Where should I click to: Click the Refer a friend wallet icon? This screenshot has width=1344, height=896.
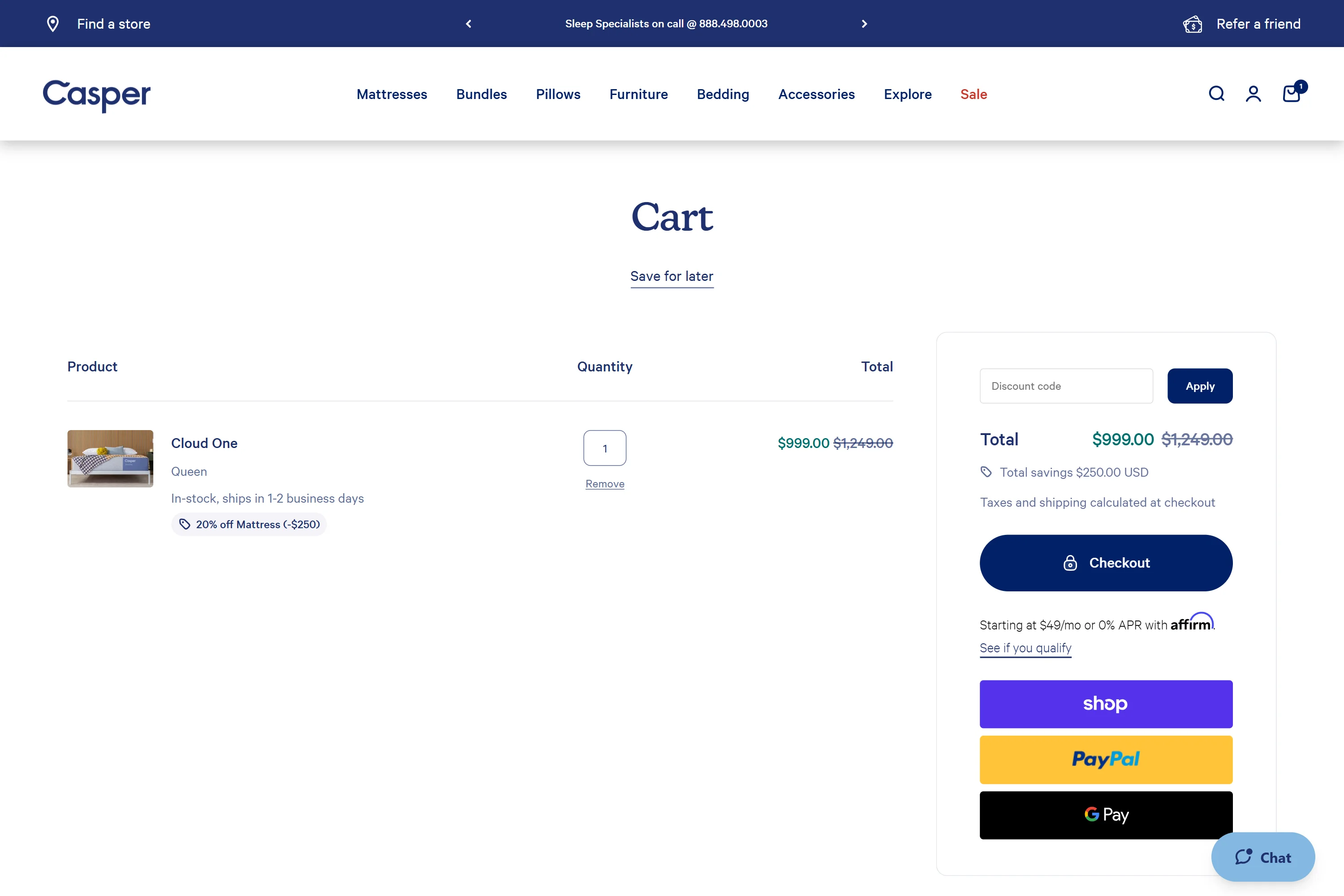[x=1193, y=24]
